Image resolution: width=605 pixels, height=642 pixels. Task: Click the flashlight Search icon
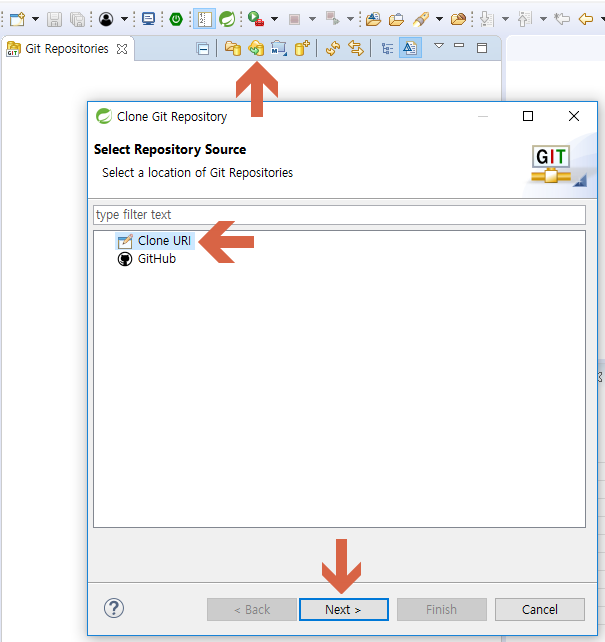pyautogui.click(x=421, y=19)
